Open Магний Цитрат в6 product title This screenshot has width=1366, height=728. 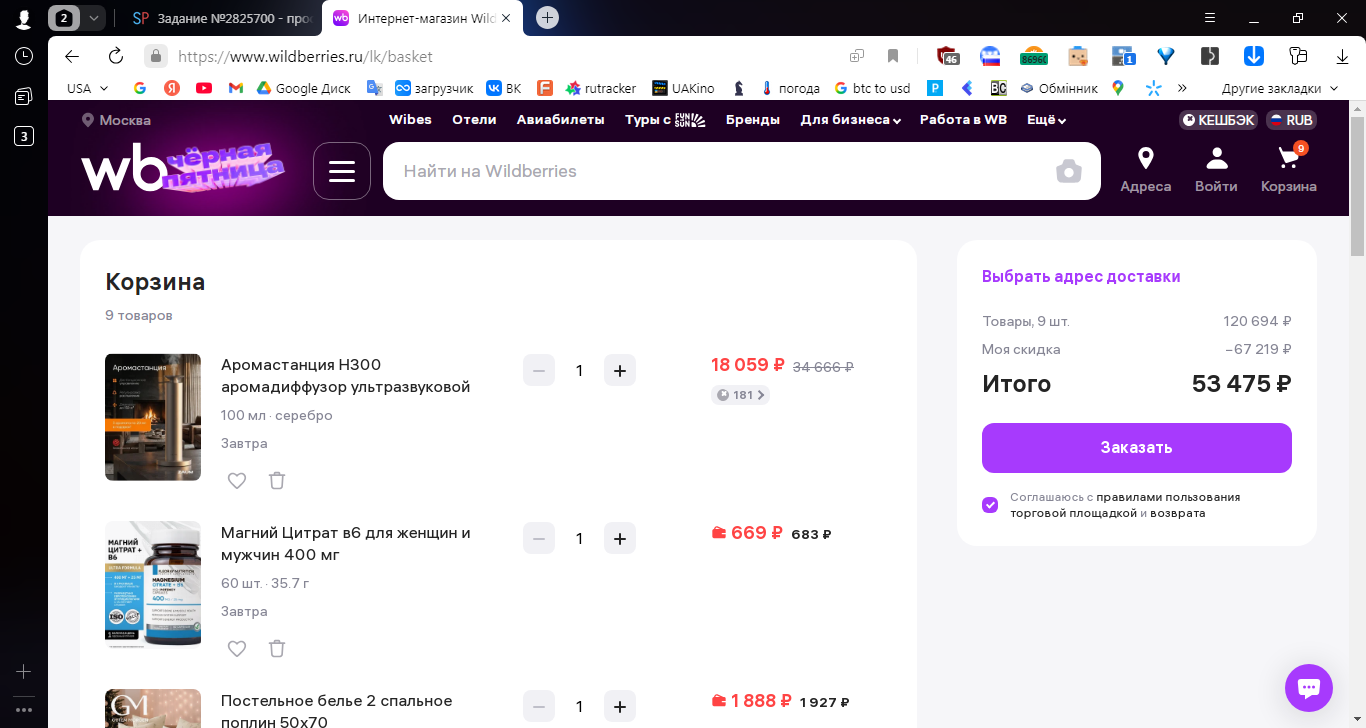(345, 544)
